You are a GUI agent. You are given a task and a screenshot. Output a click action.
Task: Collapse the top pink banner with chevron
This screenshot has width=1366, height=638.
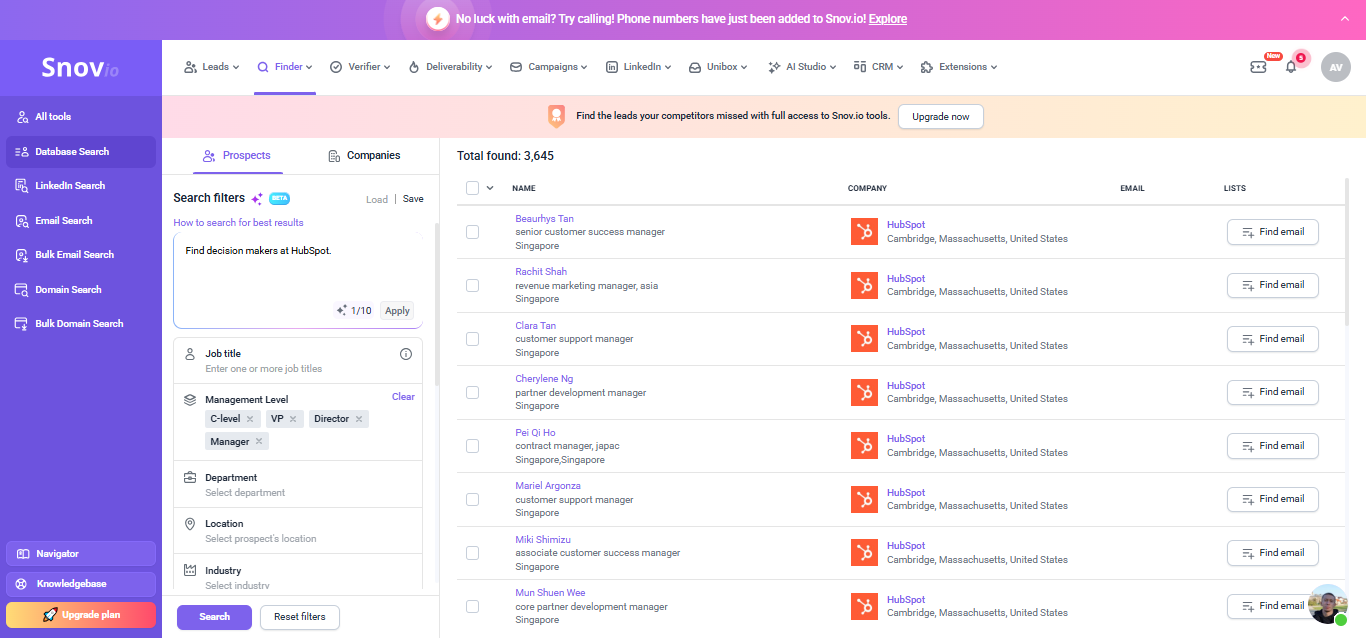point(1344,19)
